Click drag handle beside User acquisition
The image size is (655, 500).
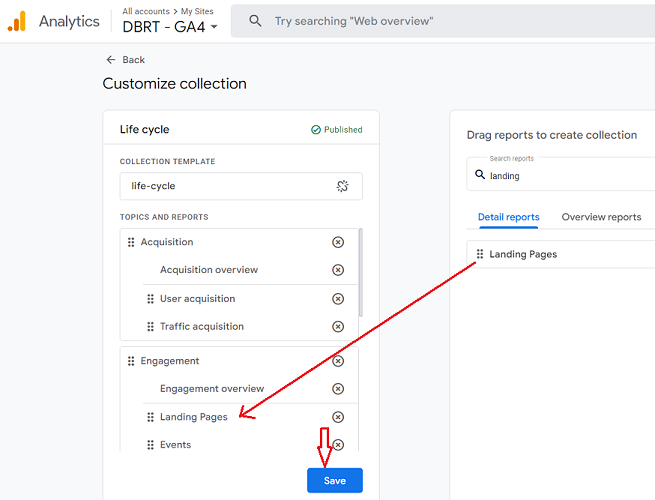pos(150,299)
